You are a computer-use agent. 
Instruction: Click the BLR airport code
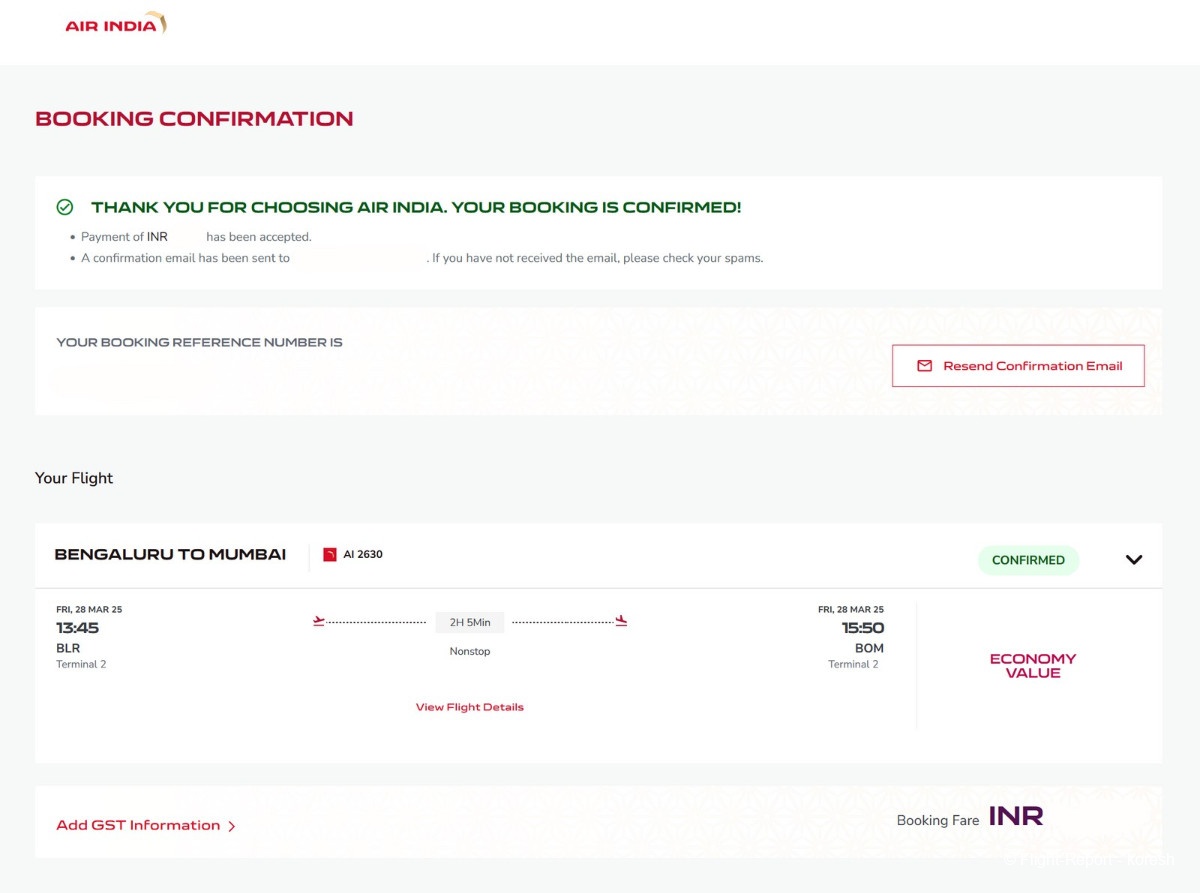68,648
